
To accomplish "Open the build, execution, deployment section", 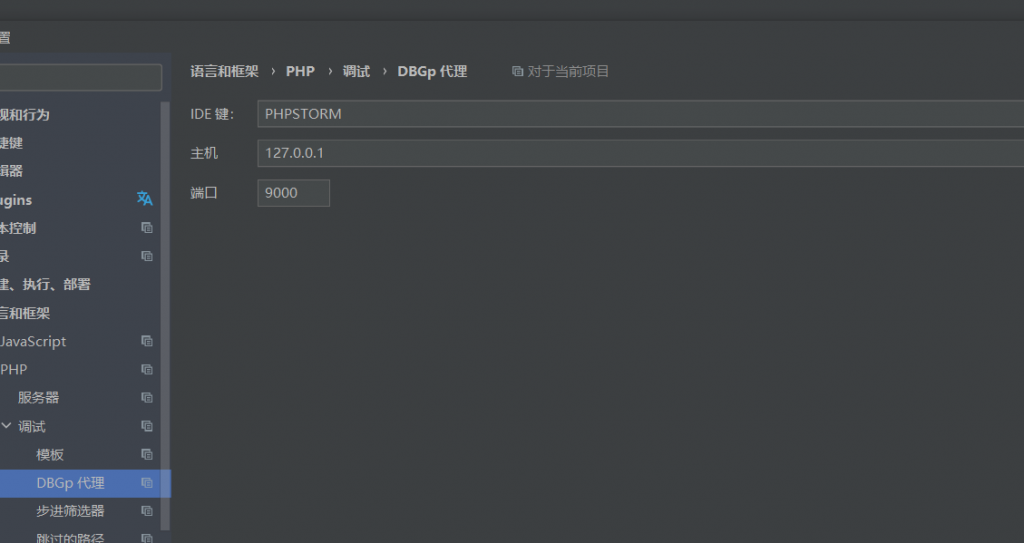I will click(45, 284).
